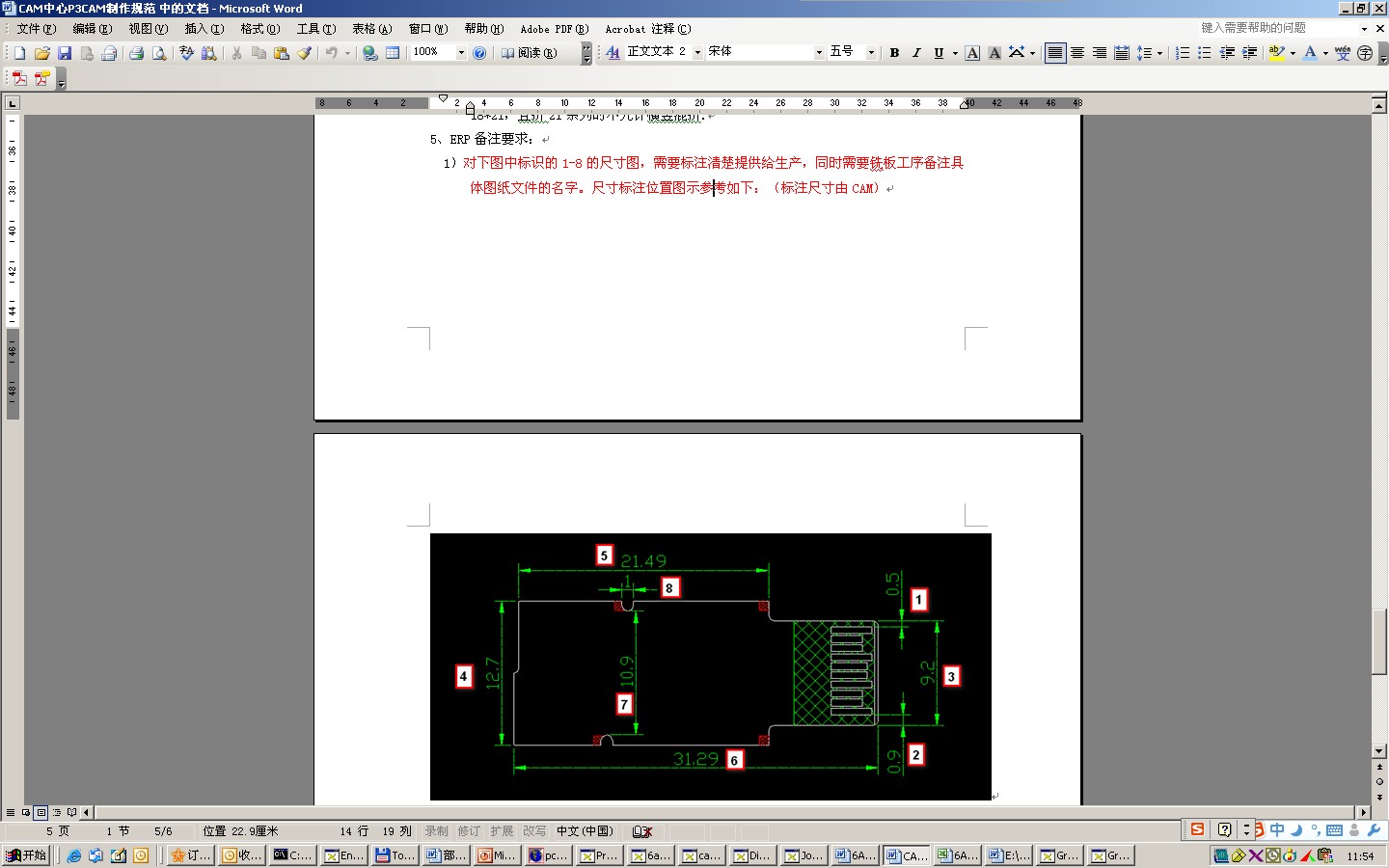
Task: Apply character shading
Action: coord(994,53)
